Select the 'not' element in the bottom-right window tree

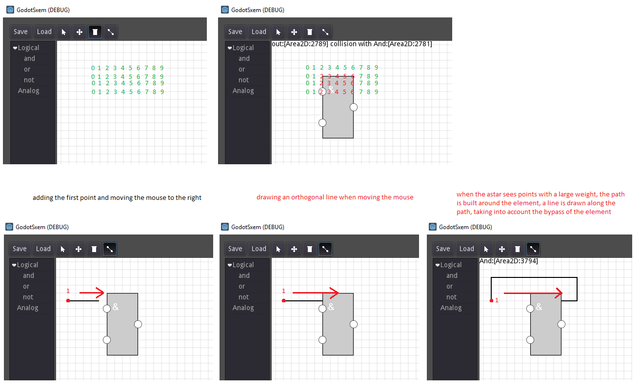(x=451, y=297)
